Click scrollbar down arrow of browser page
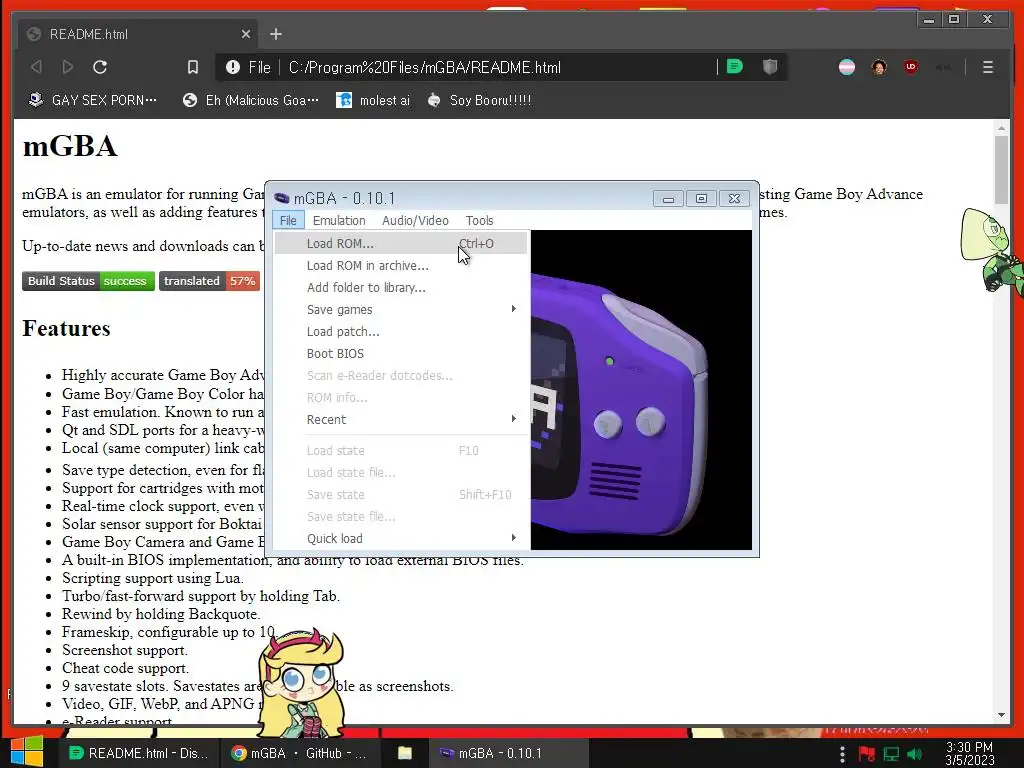The height and width of the screenshot is (768, 1024). (x=1001, y=715)
